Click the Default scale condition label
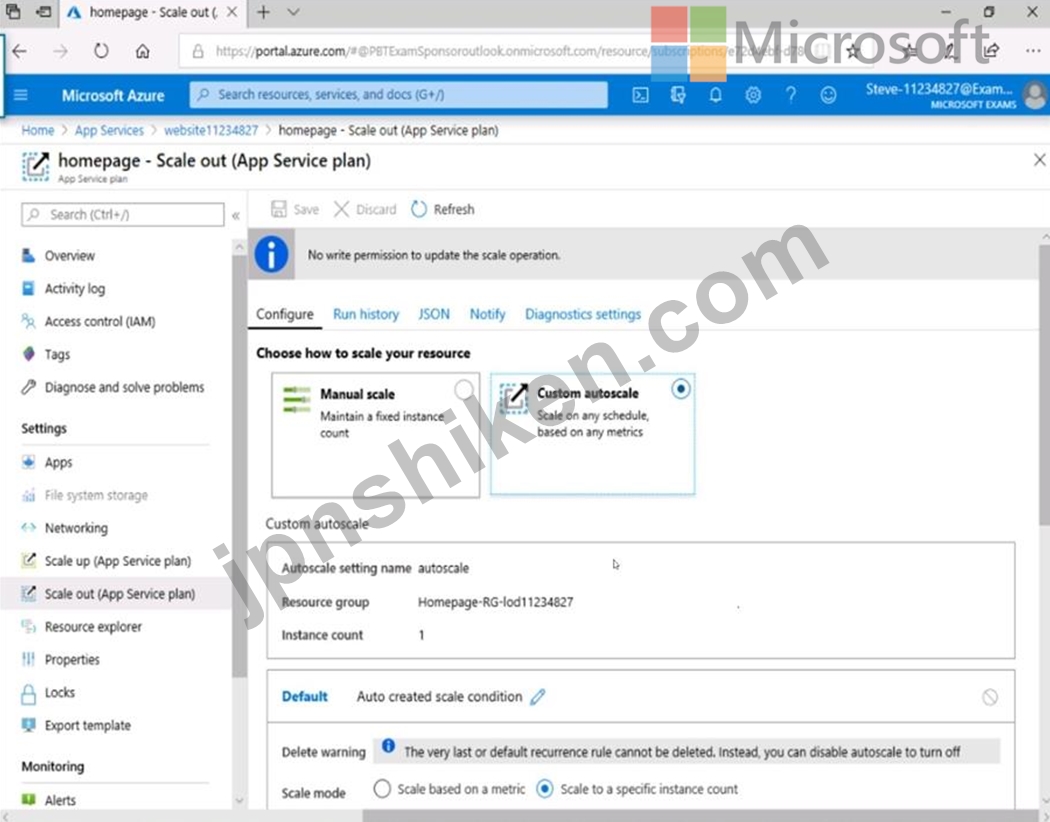Screen dimensions: 1050x822 [305, 697]
